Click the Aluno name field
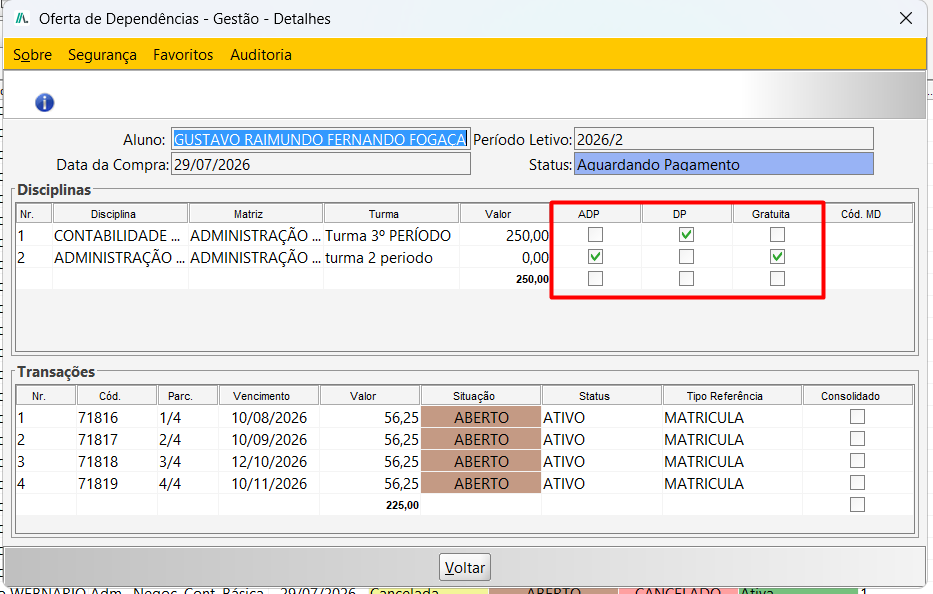Image resolution: width=933 pixels, height=594 pixels. click(x=321, y=139)
